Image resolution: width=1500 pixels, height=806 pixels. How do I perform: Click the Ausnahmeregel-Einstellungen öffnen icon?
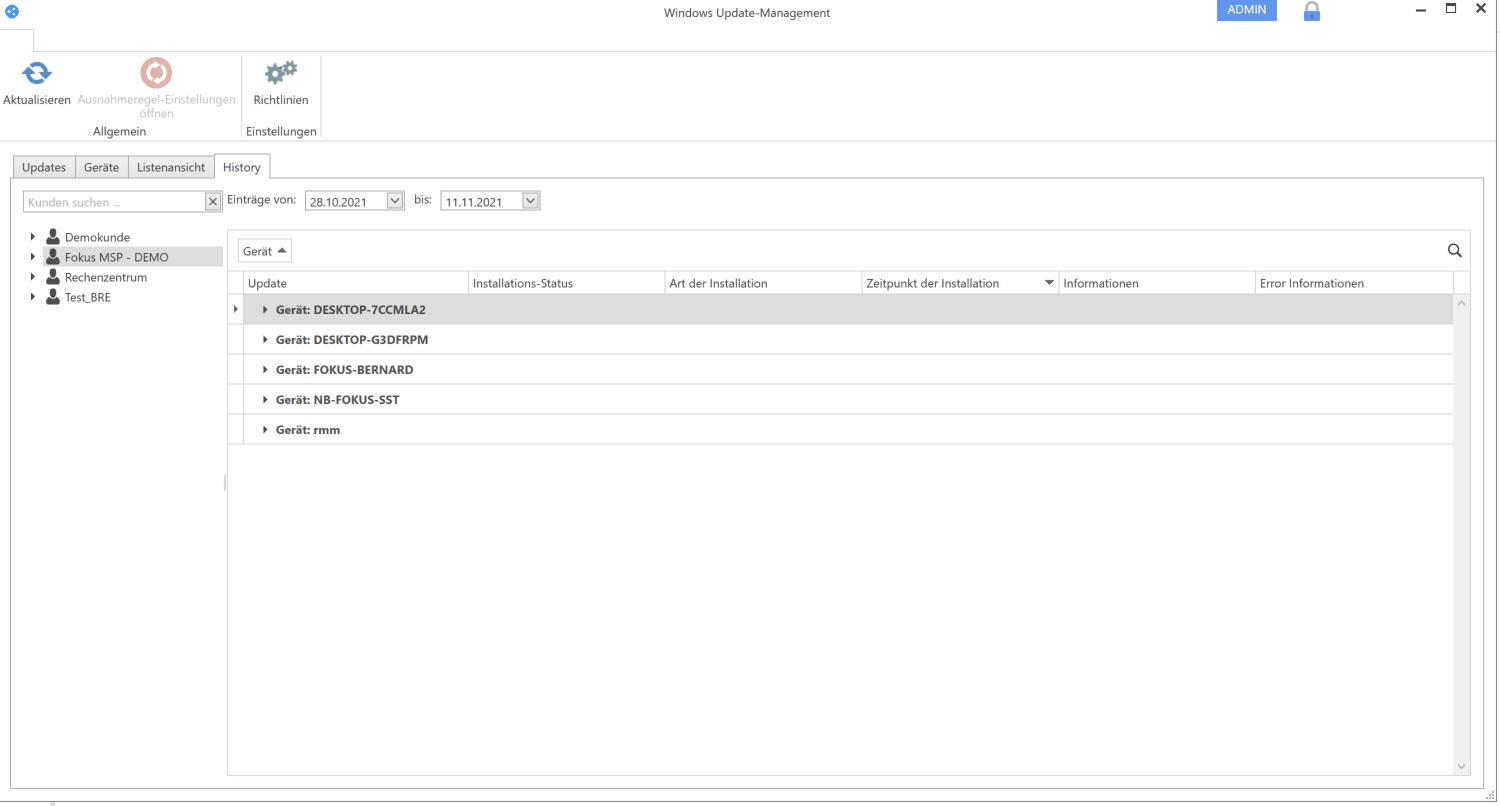(156, 73)
